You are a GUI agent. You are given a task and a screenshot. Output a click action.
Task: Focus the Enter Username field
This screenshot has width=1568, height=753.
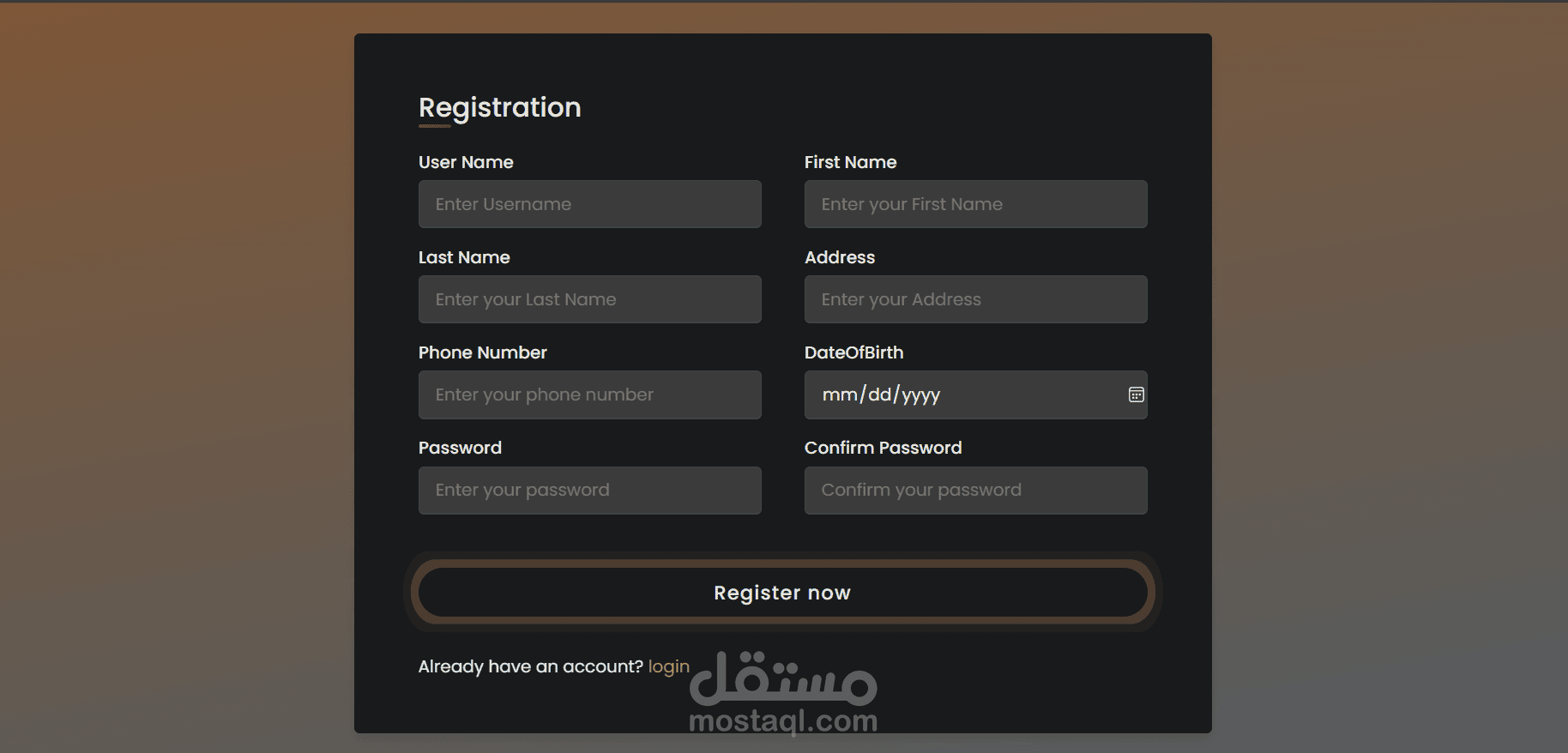[590, 204]
